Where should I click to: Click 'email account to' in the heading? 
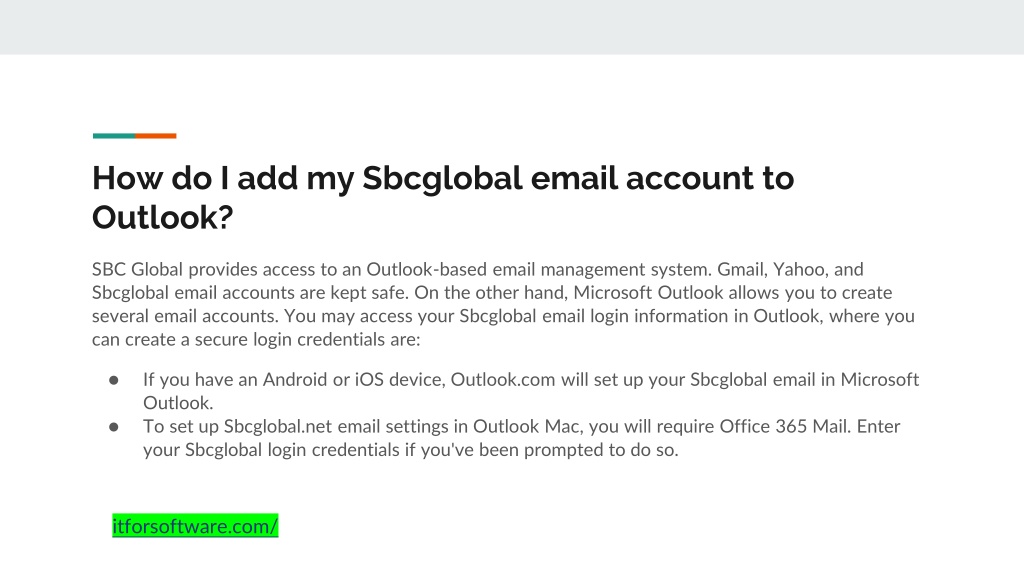(x=662, y=178)
